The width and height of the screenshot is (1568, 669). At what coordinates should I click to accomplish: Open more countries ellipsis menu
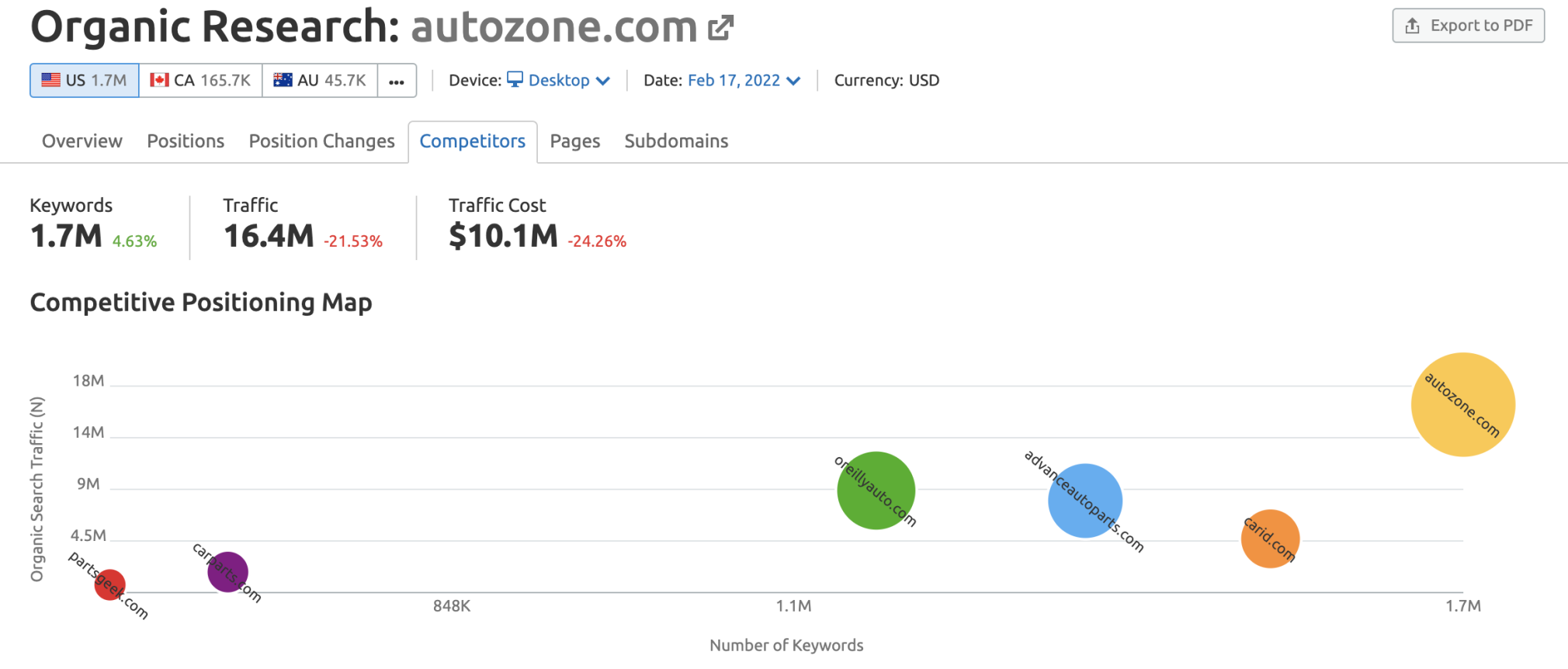click(397, 81)
